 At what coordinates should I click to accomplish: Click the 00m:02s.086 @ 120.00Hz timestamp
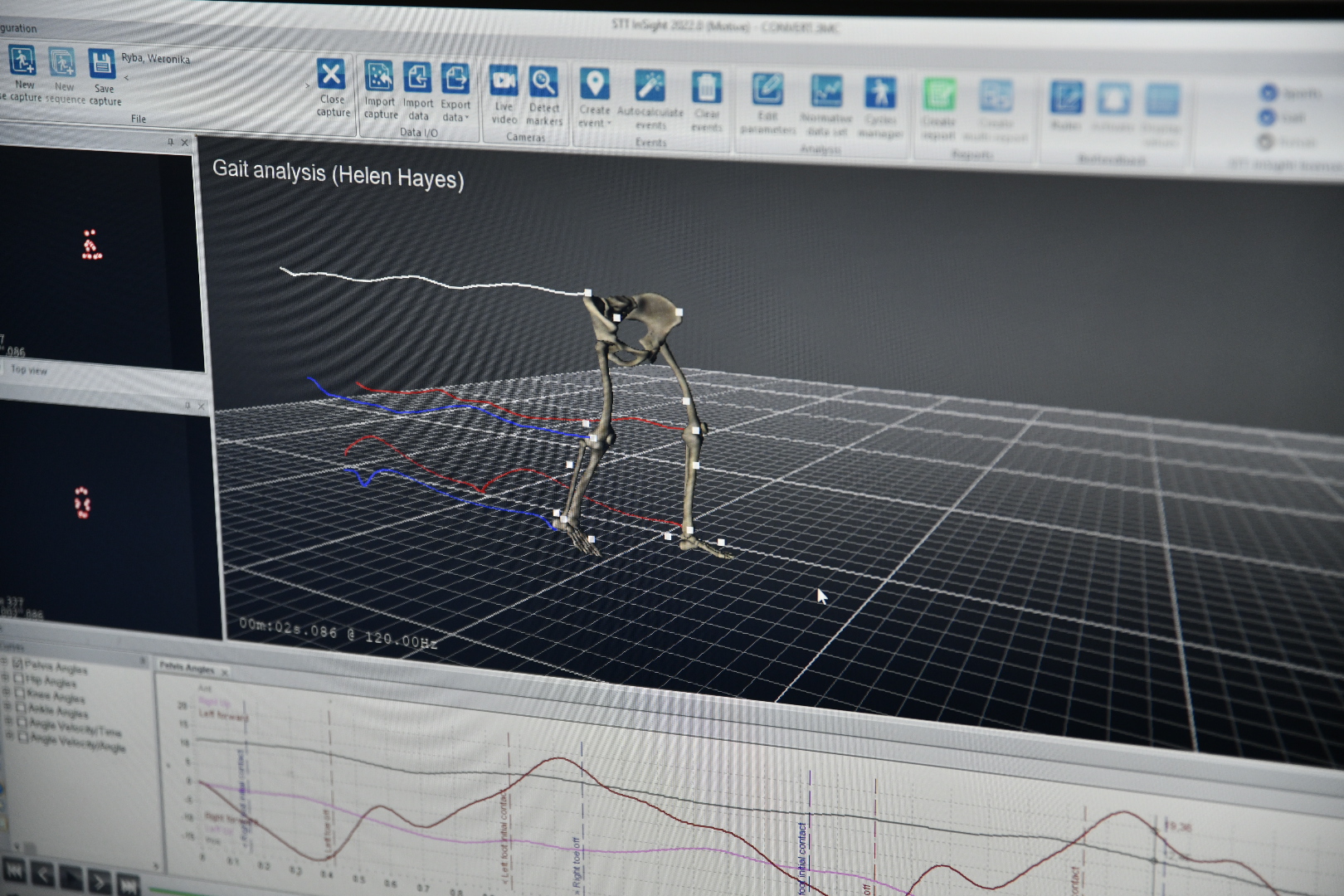click(338, 633)
